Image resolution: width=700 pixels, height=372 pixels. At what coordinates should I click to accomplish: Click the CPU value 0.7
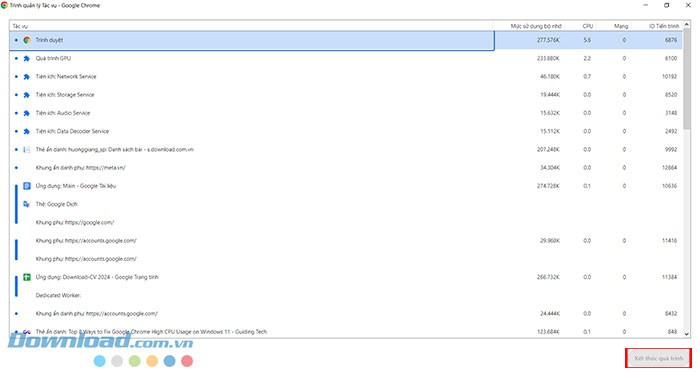(x=587, y=77)
